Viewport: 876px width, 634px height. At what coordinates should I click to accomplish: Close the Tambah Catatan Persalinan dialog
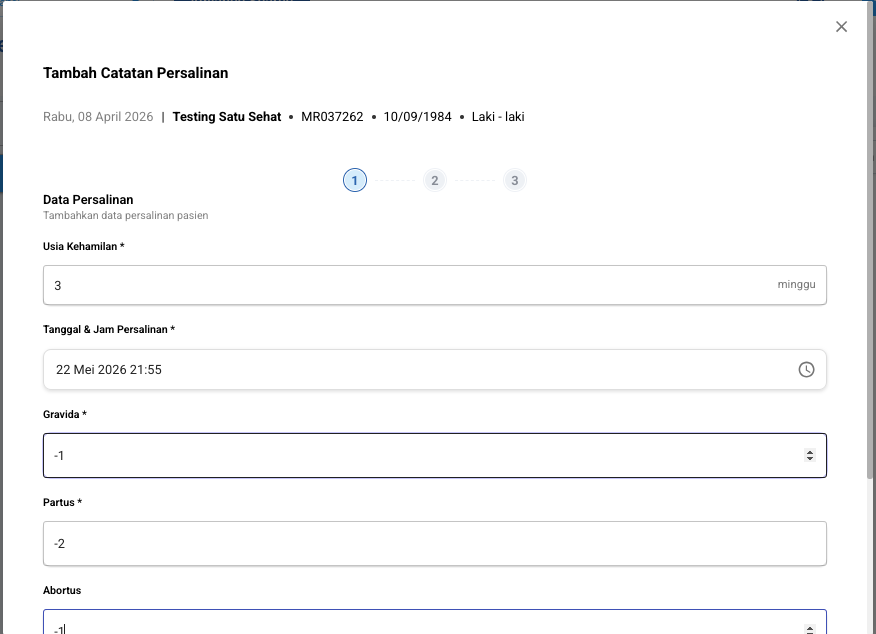(841, 27)
